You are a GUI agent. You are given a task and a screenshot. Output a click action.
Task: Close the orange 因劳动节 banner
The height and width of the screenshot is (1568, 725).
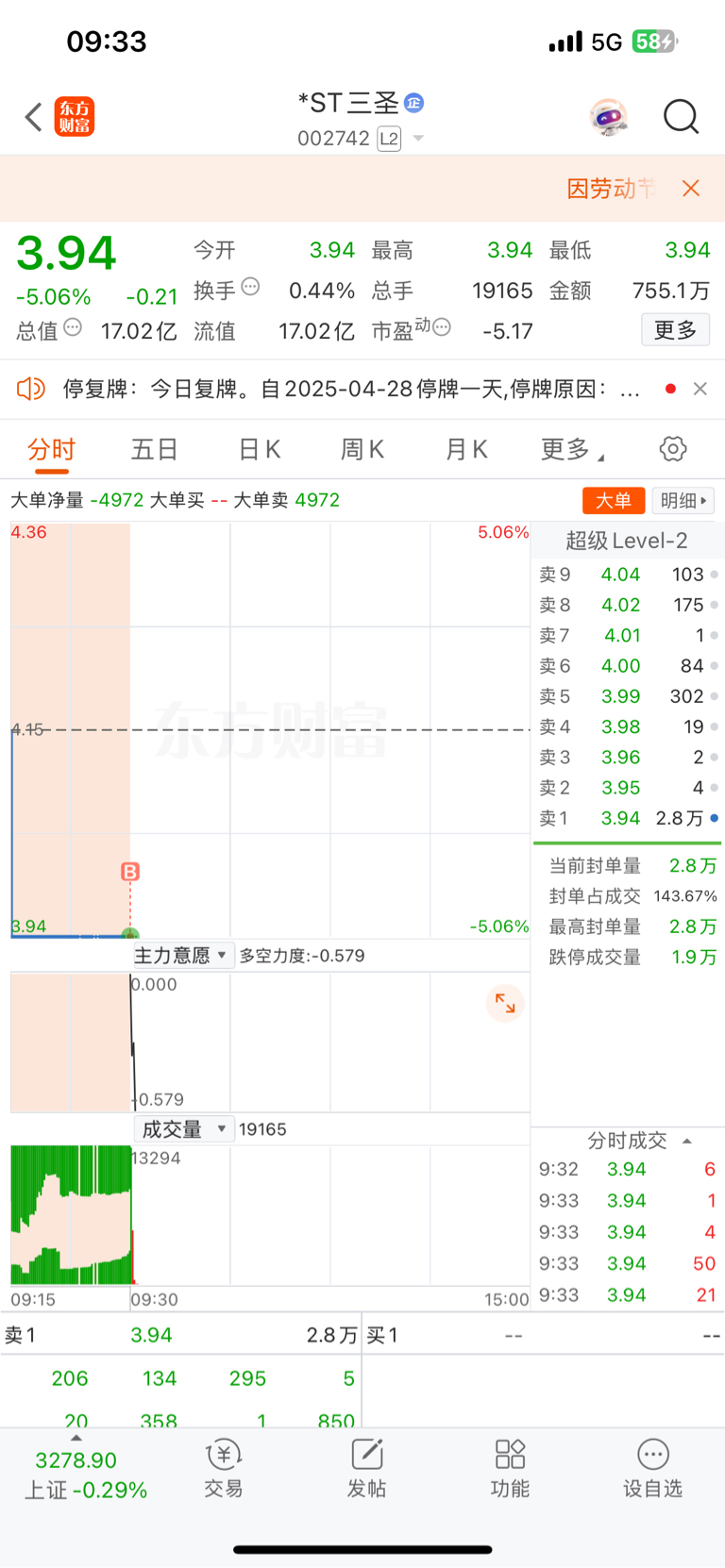click(691, 188)
